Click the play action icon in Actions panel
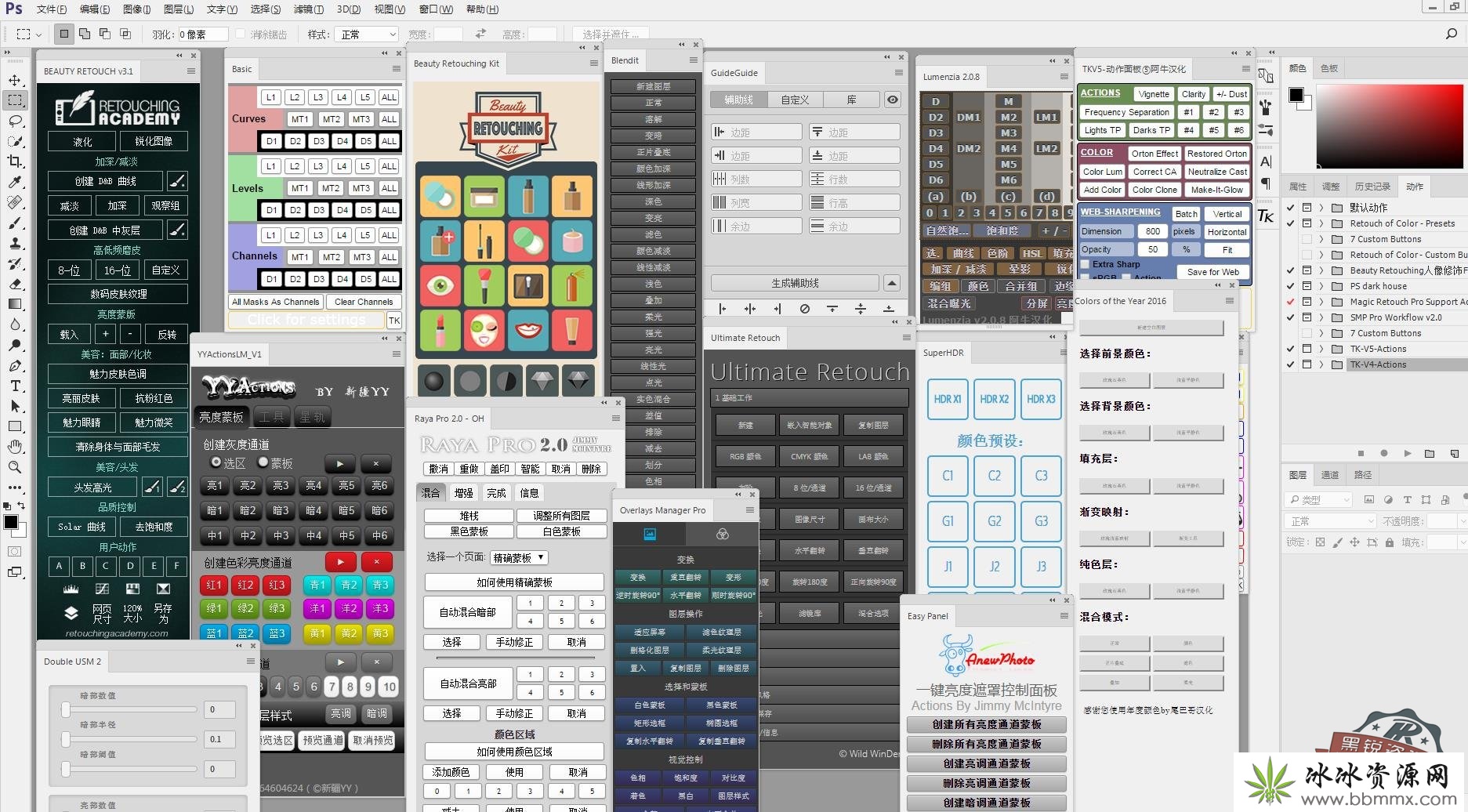 1407,453
